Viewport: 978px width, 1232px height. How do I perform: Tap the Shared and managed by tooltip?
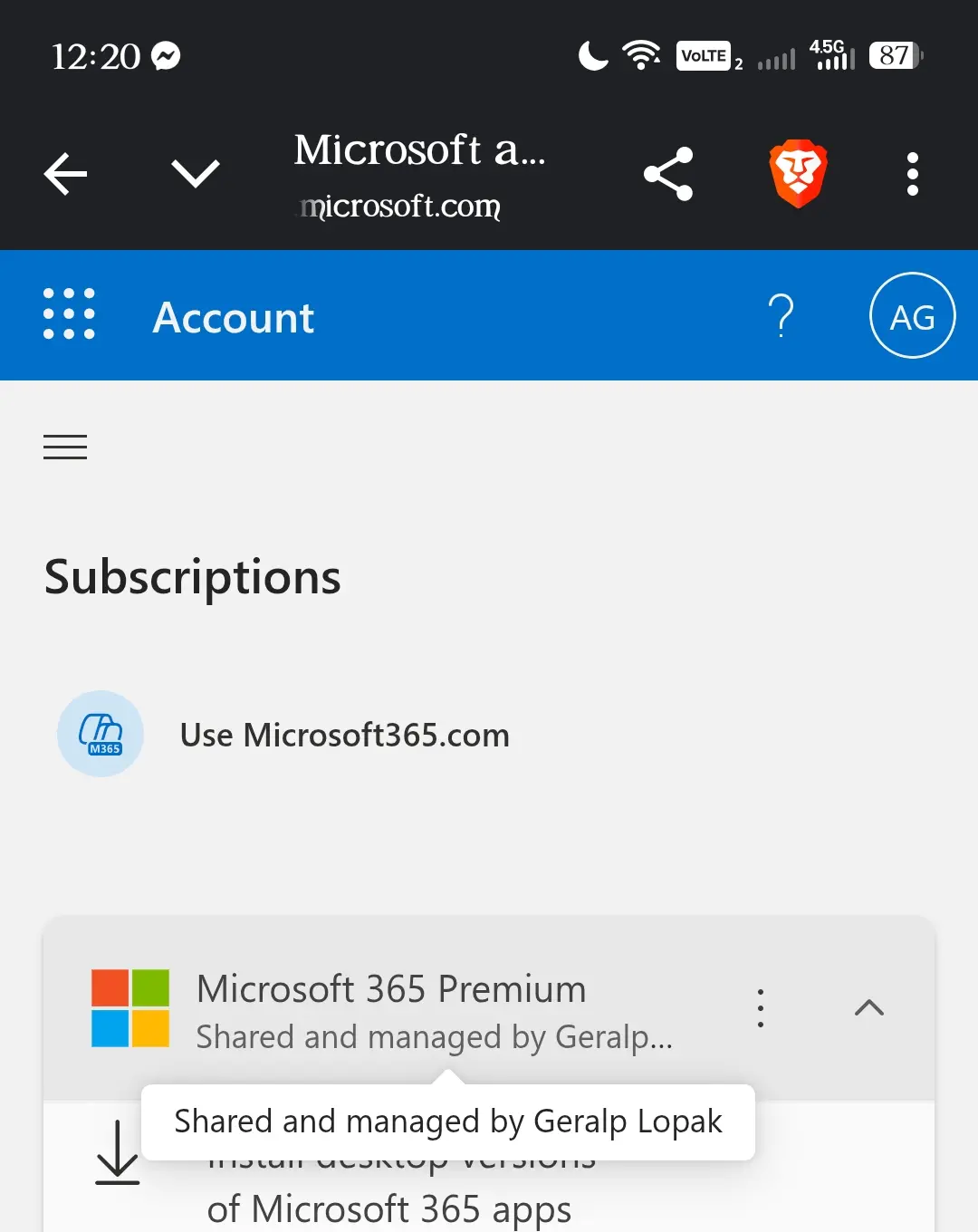click(x=448, y=1122)
